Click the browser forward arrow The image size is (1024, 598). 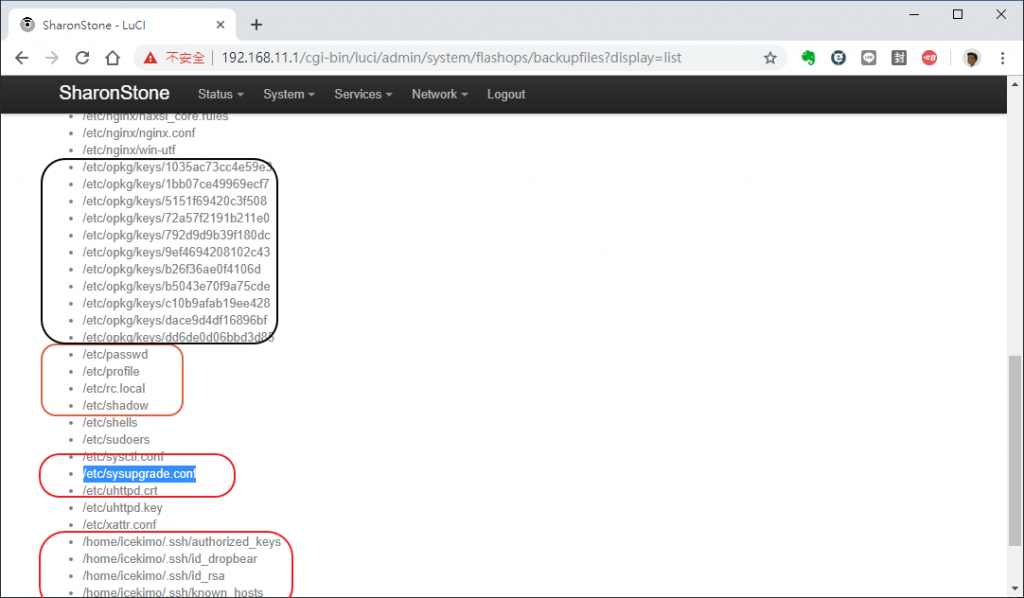(52, 58)
